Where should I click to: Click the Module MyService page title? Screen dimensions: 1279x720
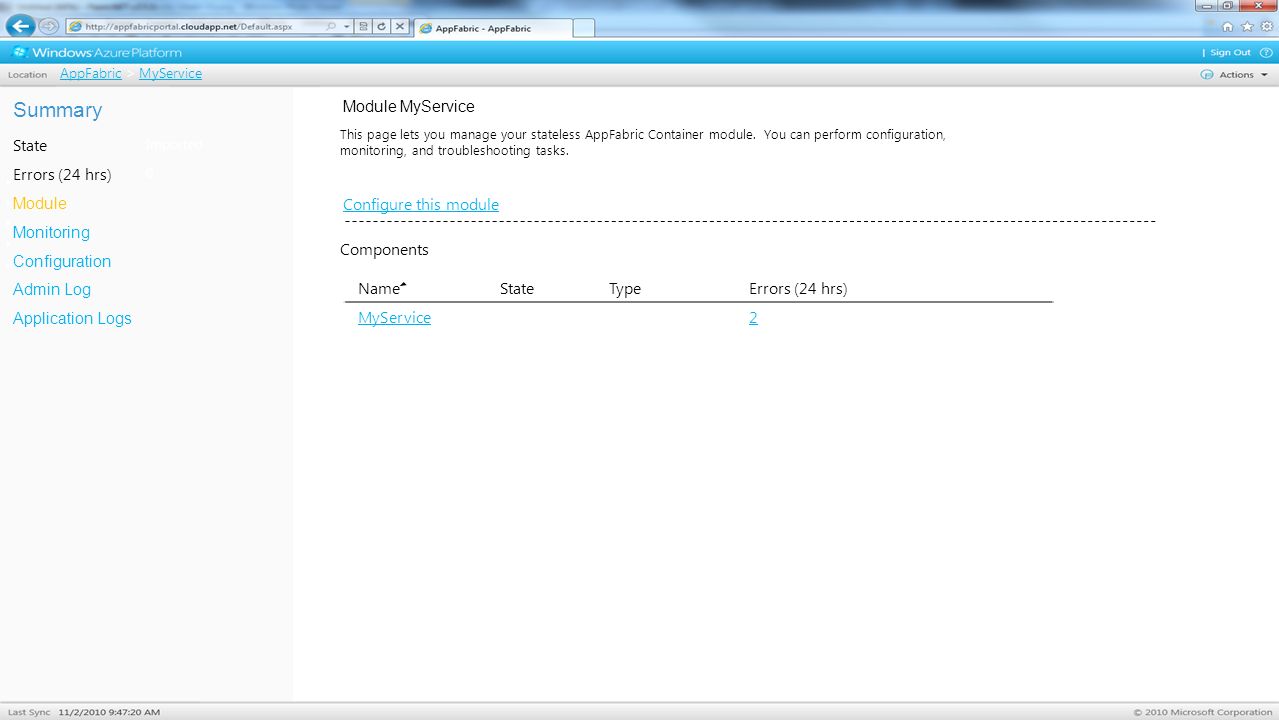tap(408, 106)
